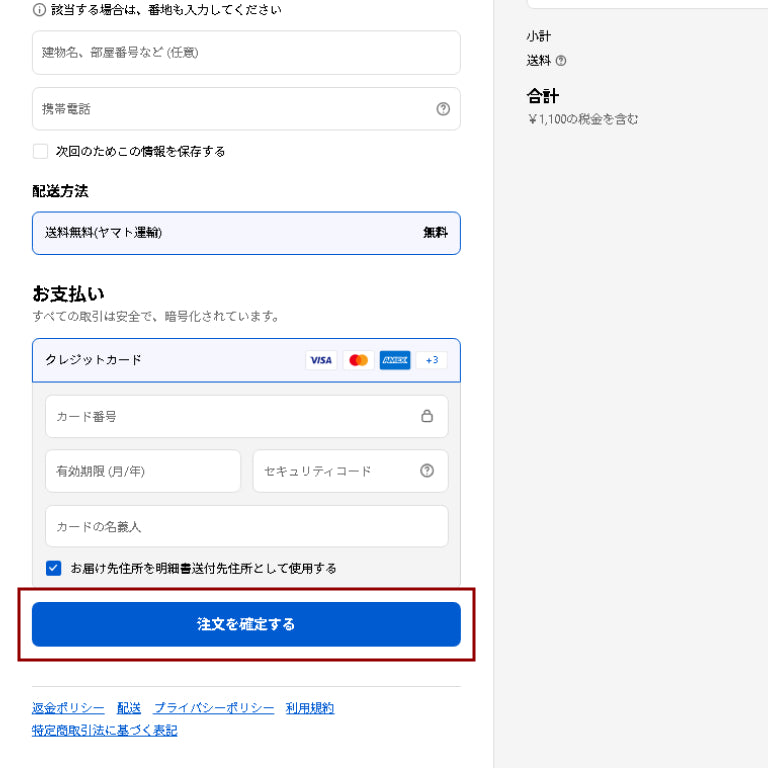768x768 pixels.
Task: Click the shipping fee help icon
Action: [561, 61]
